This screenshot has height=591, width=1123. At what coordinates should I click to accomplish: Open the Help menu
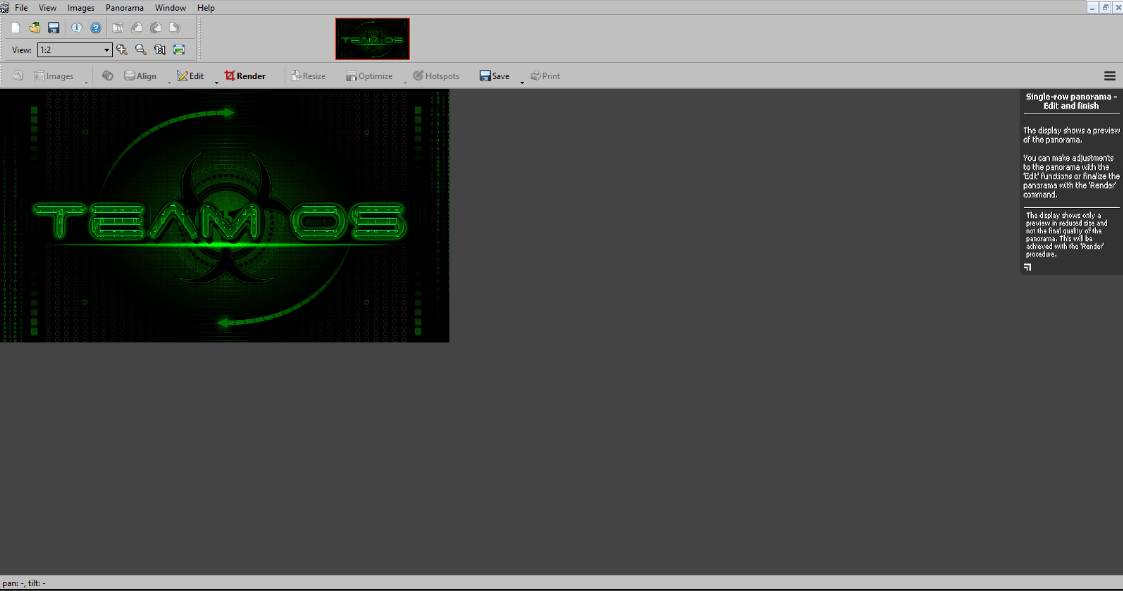pyautogui.click(x=206, y=8)
